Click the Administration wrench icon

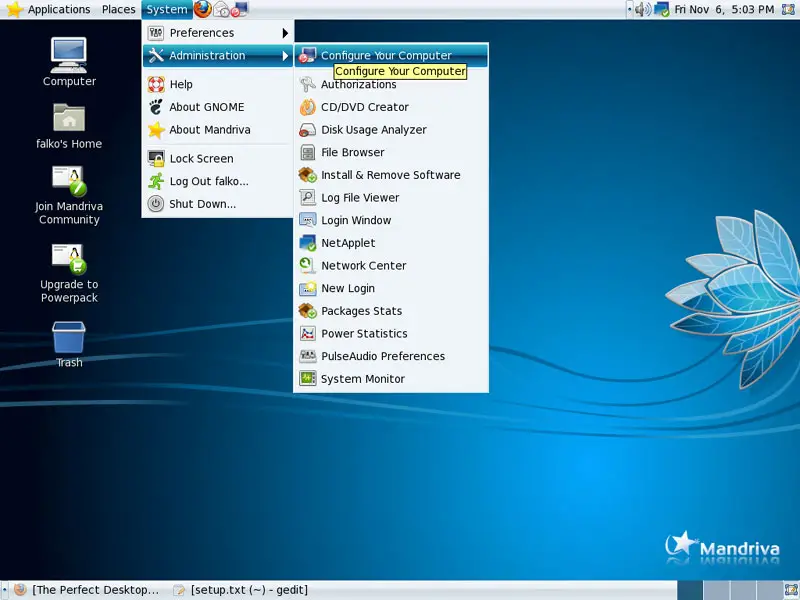click(156, 56)
